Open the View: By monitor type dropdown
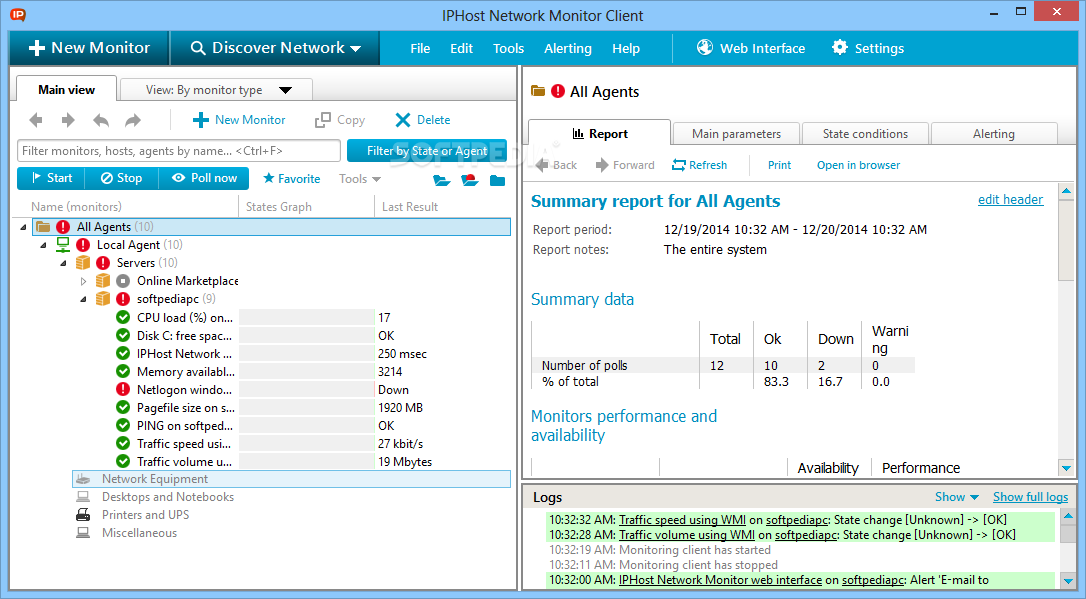 [217, 90]
